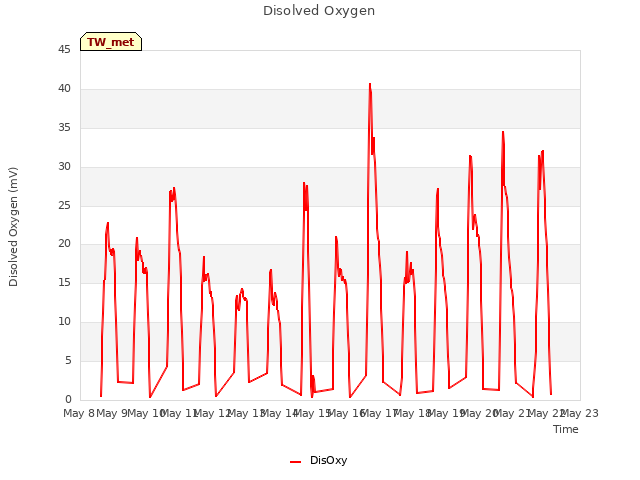Click the data peak near May 21
This screenshot has height=480, width=640.
coord(503,132)
